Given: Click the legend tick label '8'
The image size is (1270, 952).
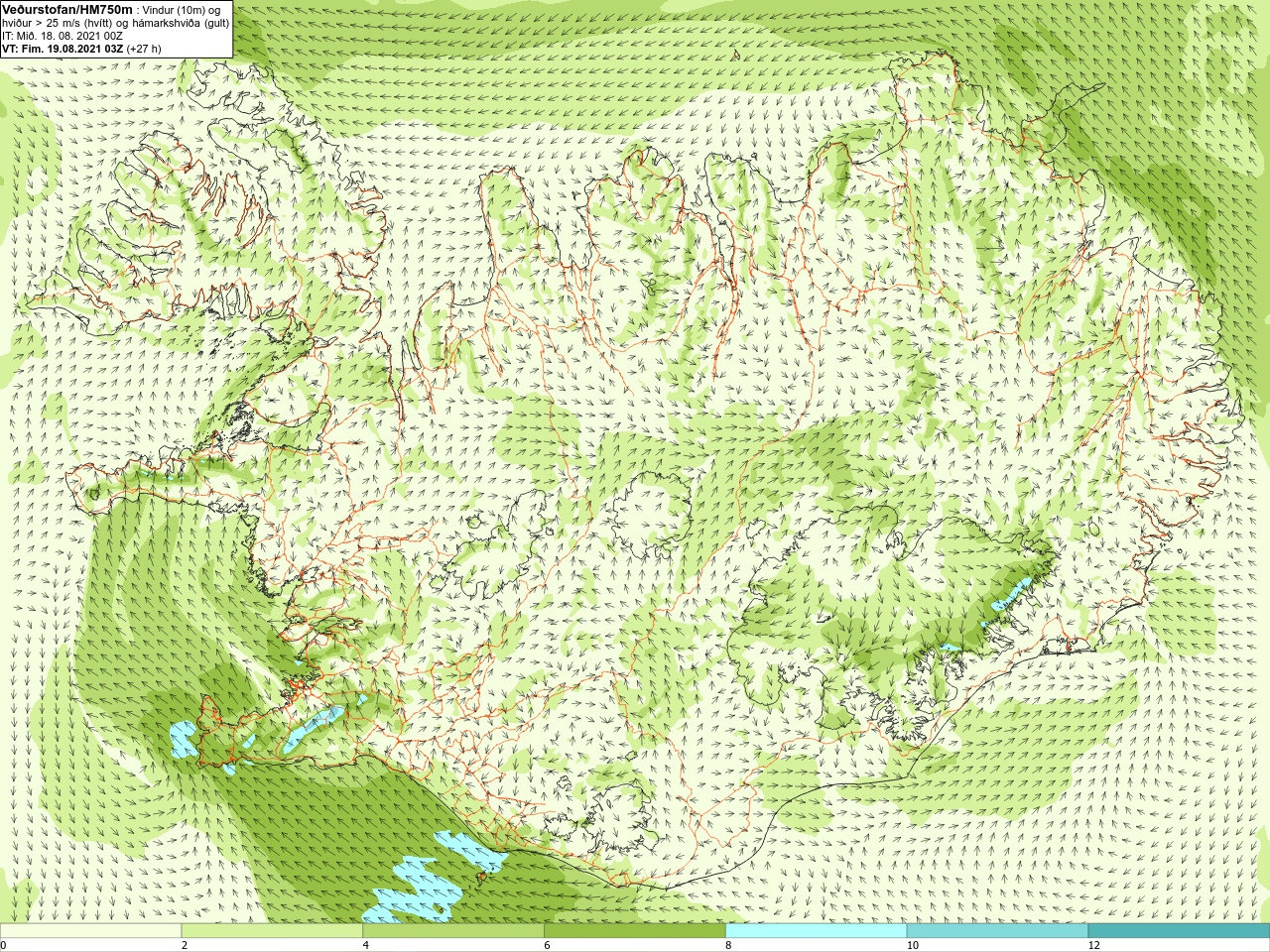Looking at the screenshot, I should point(729,945).
